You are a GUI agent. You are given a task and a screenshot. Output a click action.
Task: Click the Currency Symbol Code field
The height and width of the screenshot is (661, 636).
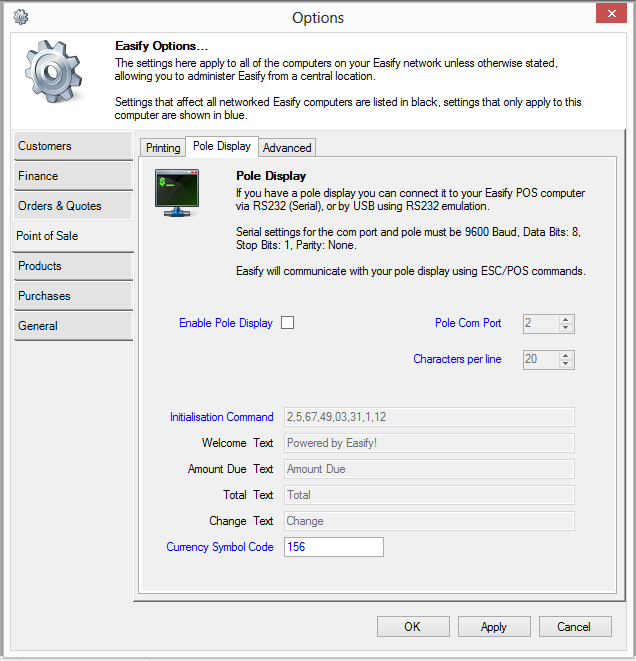pyautogui.click(x=333, y=547)
